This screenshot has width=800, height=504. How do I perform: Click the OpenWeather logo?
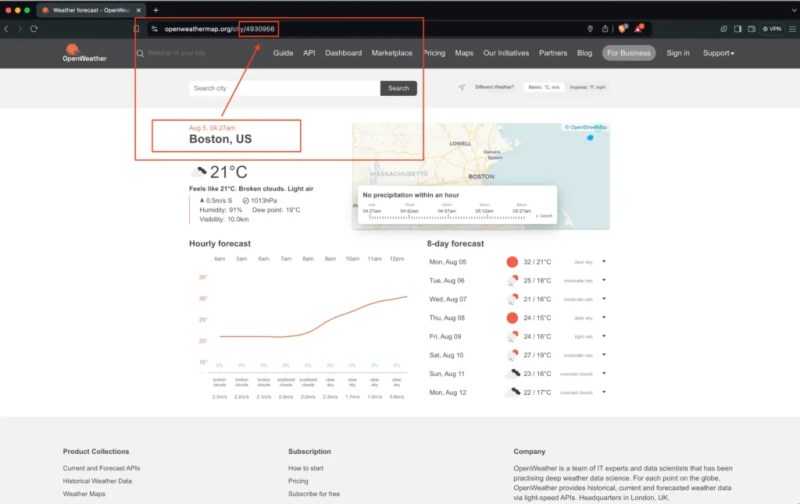[84, 53]
